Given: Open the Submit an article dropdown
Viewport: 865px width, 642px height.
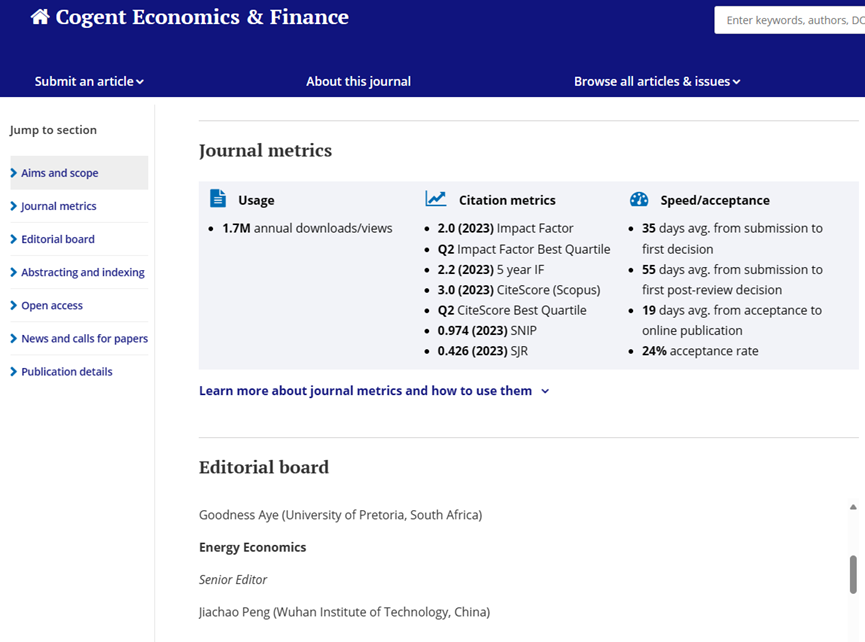Looking at the screenshot, I should click(x=89, y=81).
